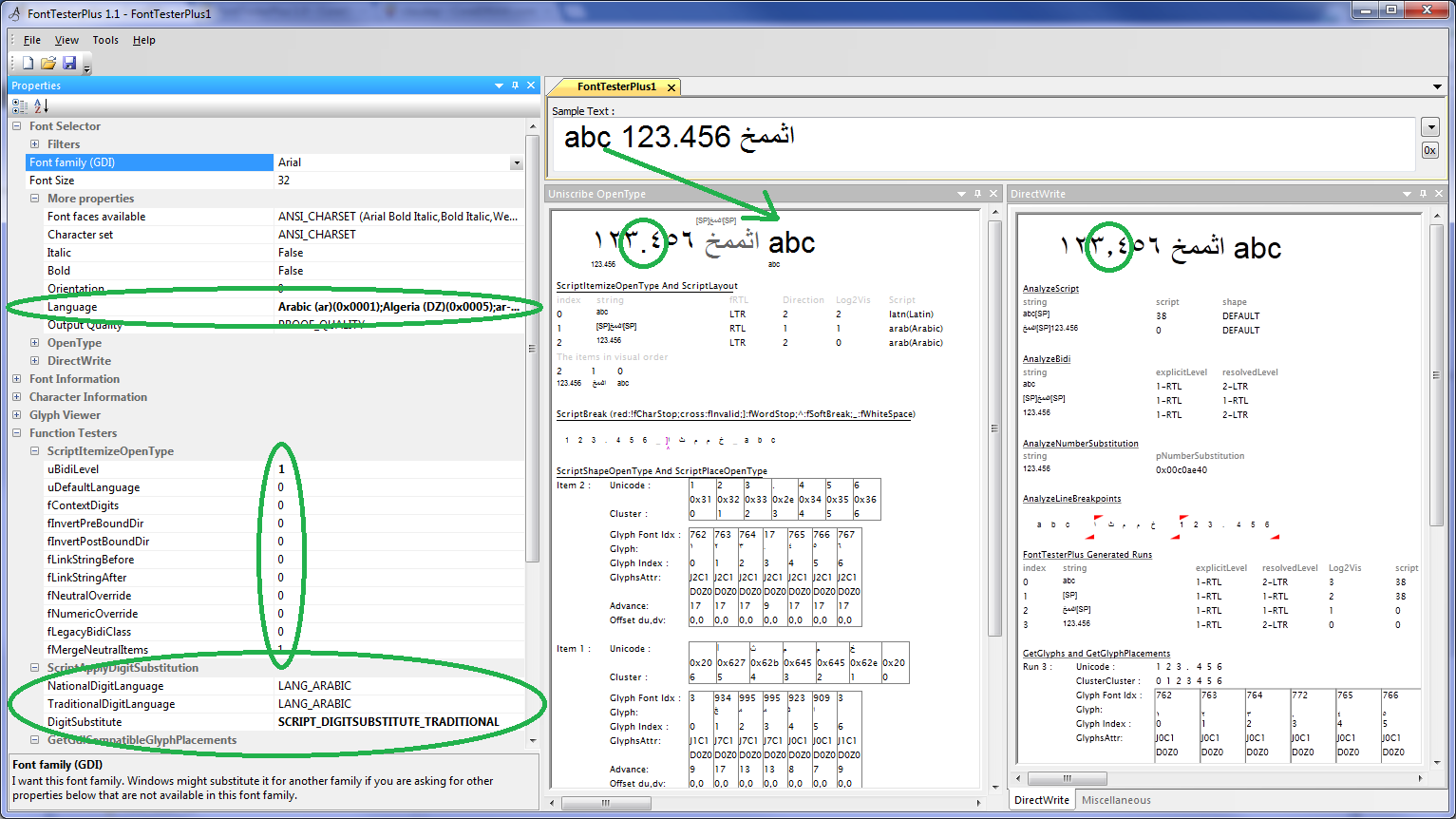
Task: Open the Tools menu
Action: (x=105, y=40)
